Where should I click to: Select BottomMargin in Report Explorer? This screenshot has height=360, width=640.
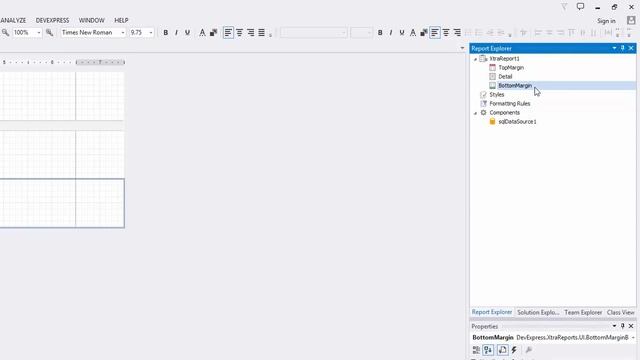point(515,86)
